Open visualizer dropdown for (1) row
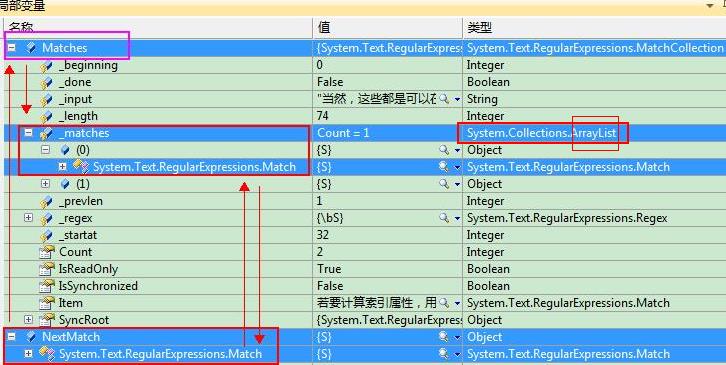 click(457, 184)
